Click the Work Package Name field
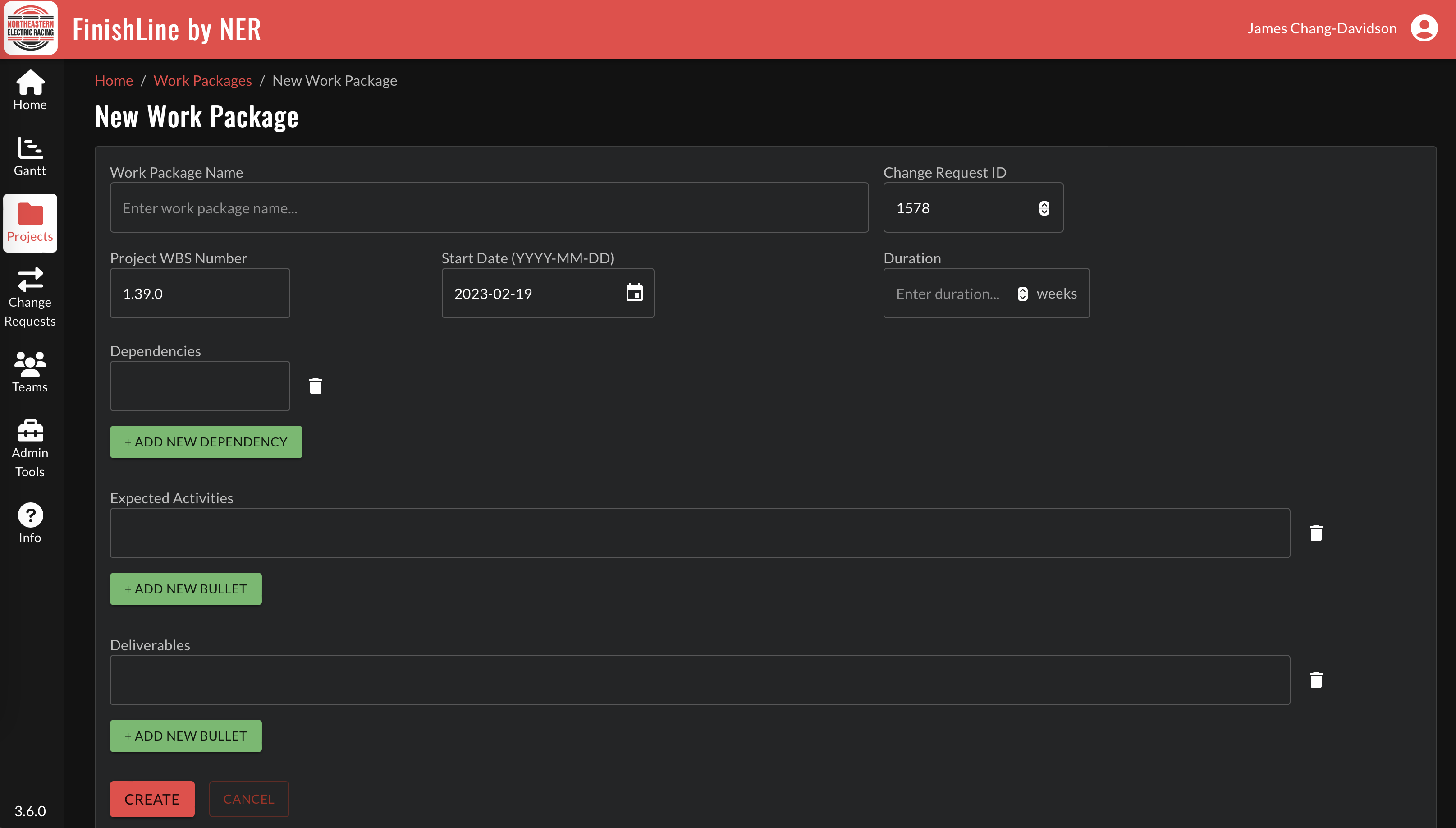Screen dimensions: 1456x828 (489, 207)
